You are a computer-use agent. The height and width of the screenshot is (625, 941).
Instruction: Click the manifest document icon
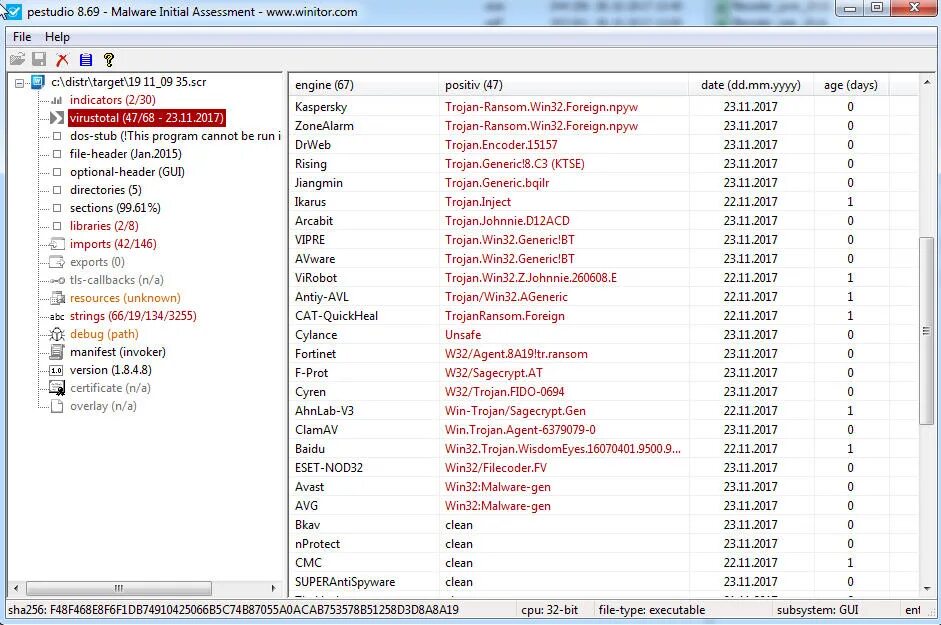pyautogui.click(x=57, y=352)
